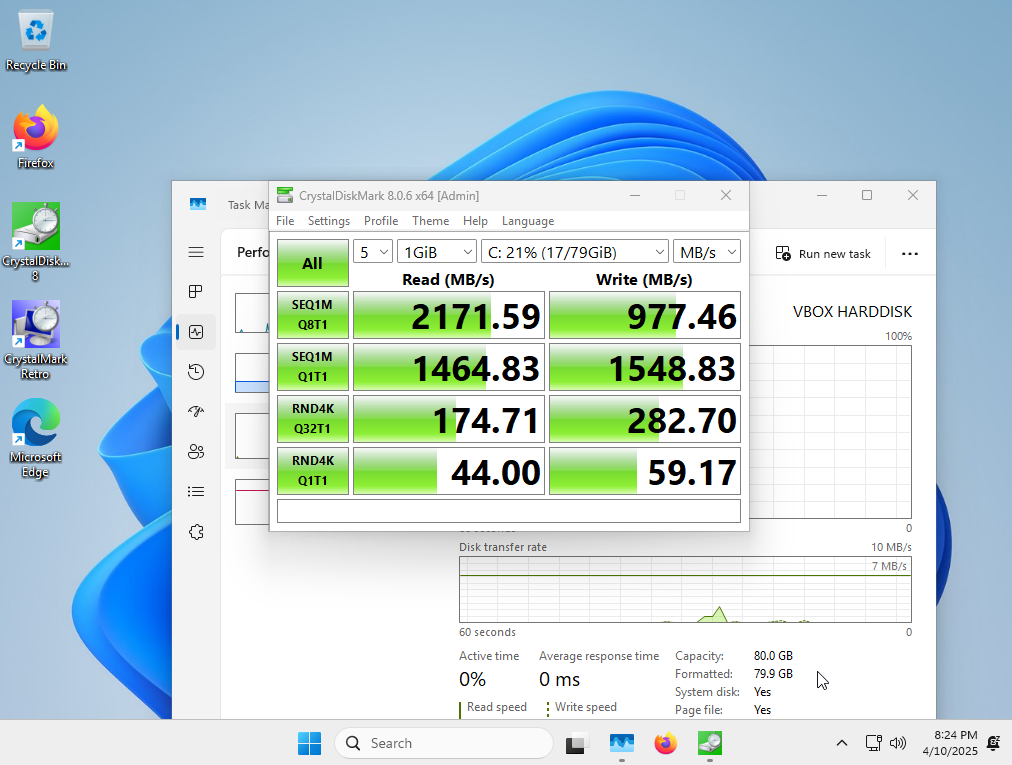Open the Startup apps gauge icon
This screenshot has height=765, width=1012.
tap(196, 412)
